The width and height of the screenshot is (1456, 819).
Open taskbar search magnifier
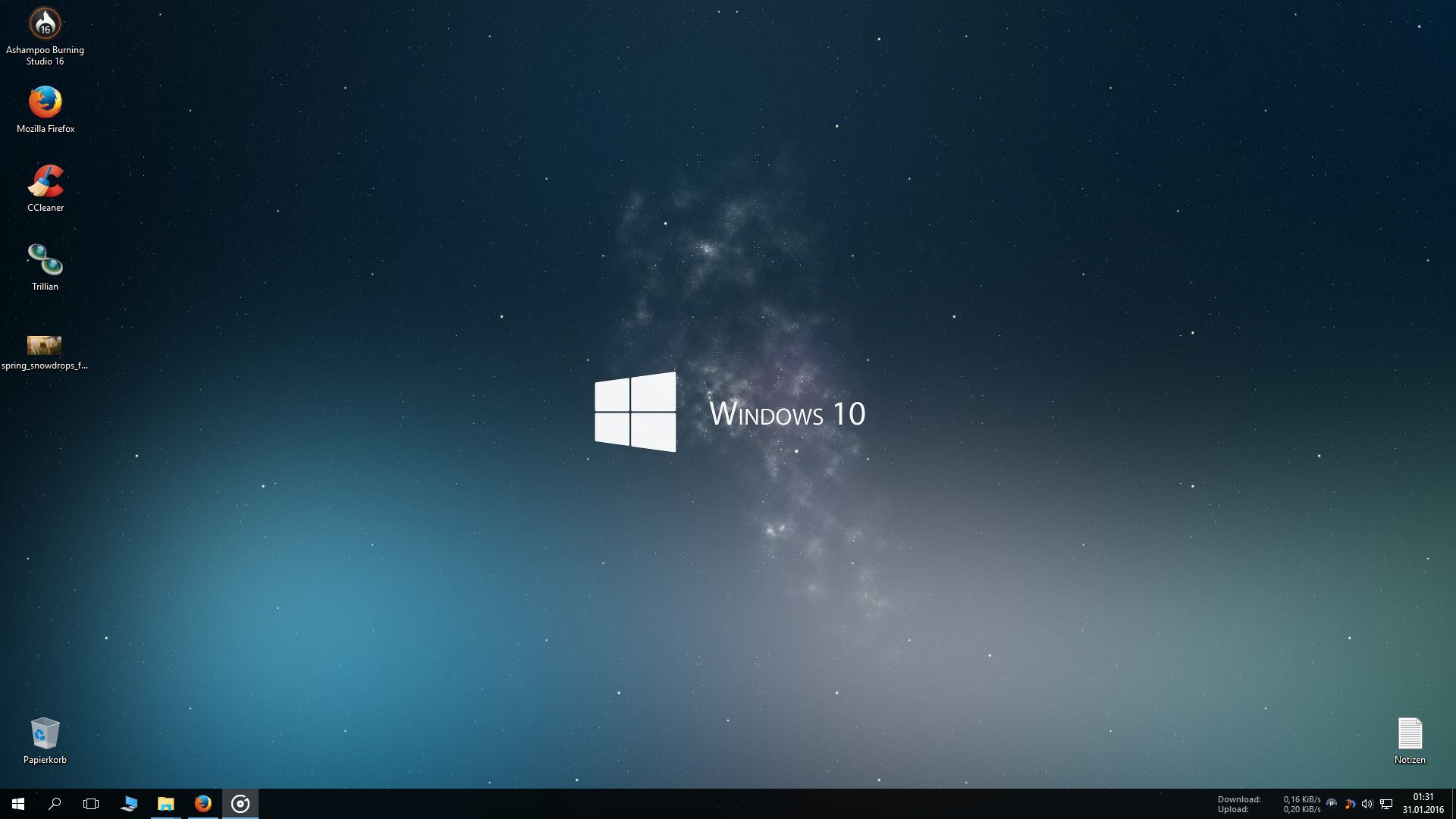click(x=55, y=804)
